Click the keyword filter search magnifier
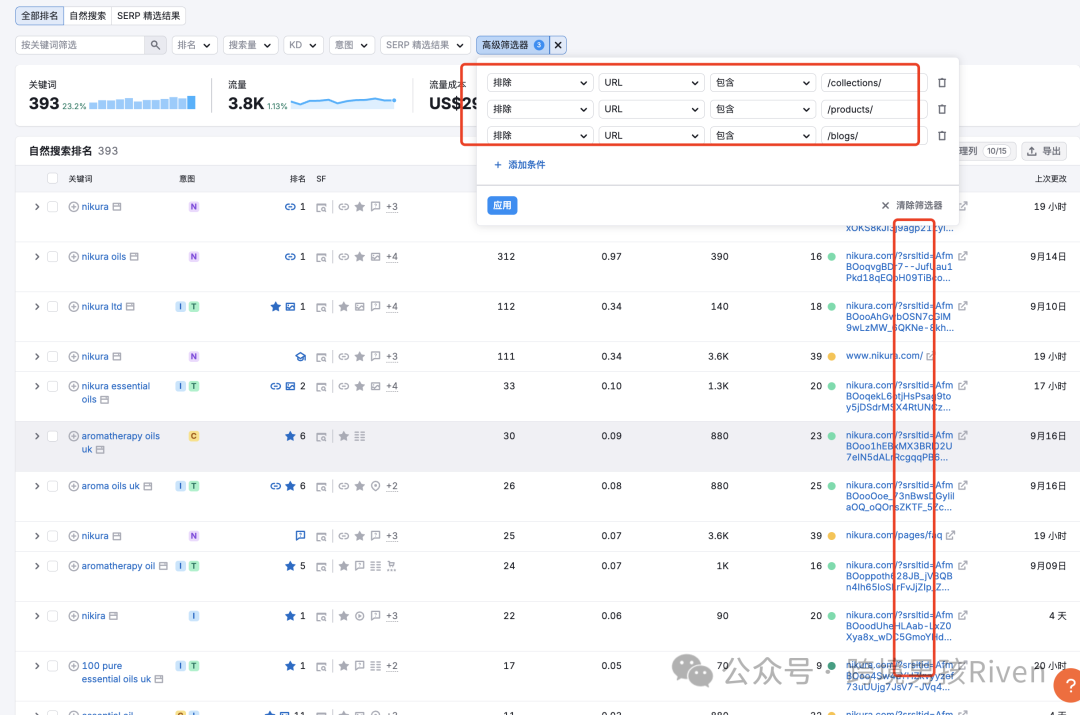This screenshot has height=715, width=1080. (x=155, y=45)
